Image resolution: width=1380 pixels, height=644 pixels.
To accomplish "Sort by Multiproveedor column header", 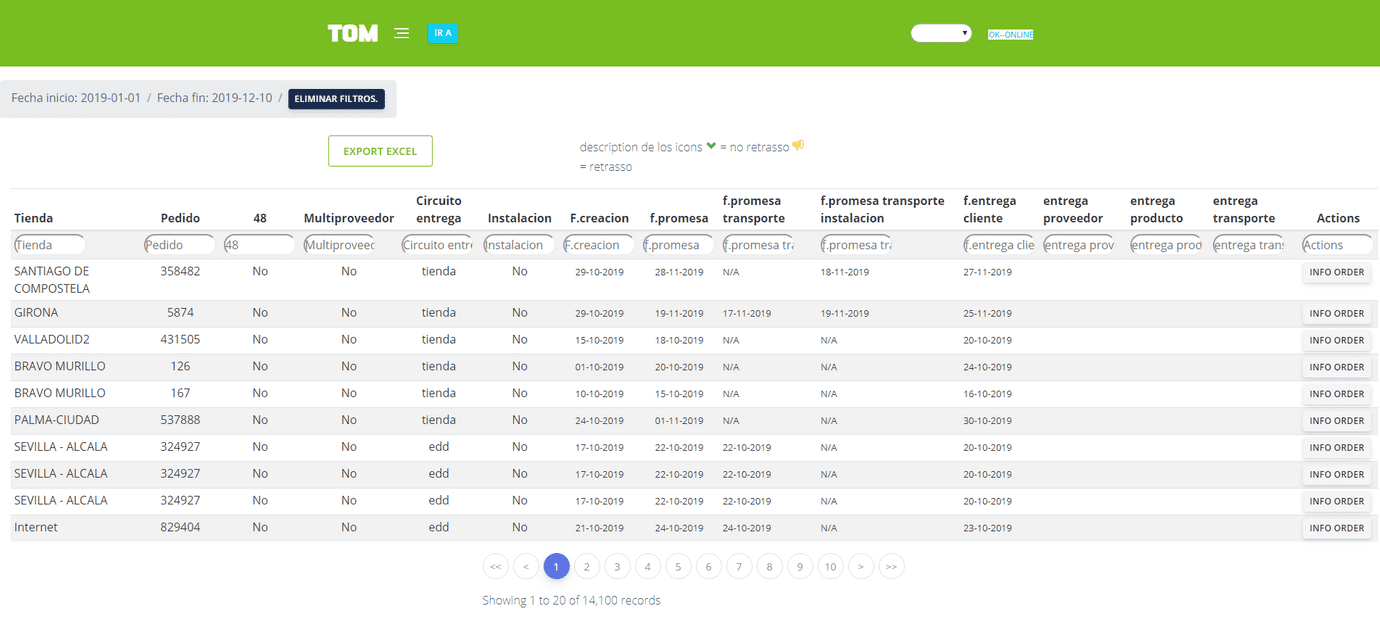I will click(x=349, y=218).
